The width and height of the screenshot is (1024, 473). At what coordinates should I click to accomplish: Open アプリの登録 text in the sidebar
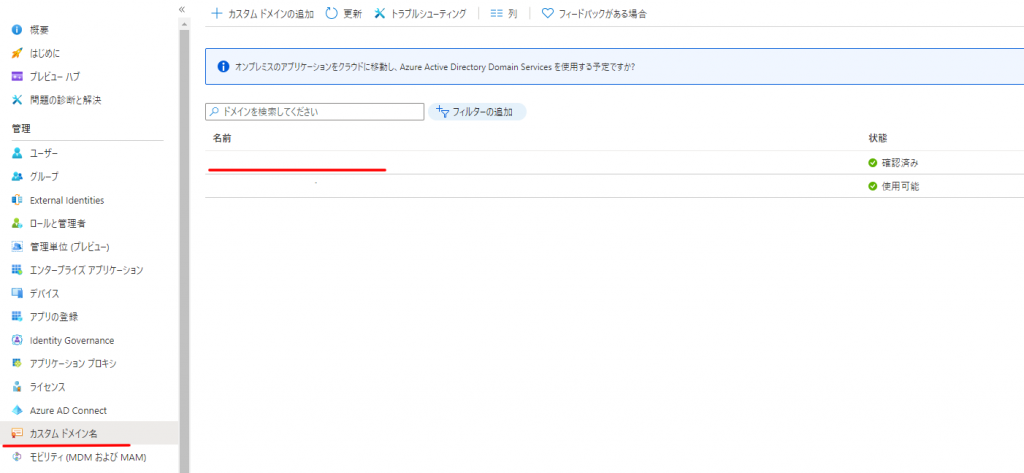click(x=54, y=317)
